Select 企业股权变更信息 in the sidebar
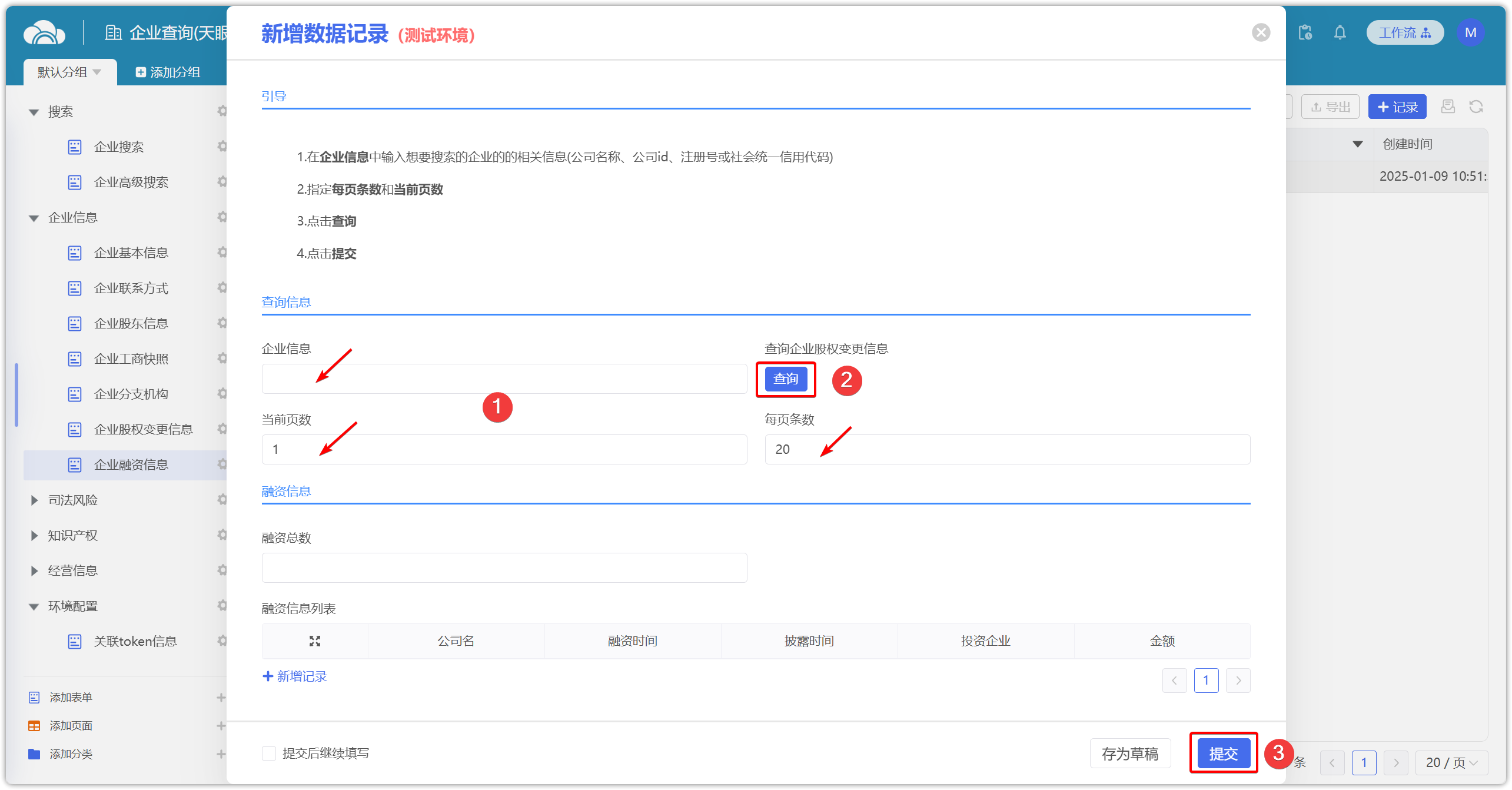1512x790 pixels. point(143,430)
